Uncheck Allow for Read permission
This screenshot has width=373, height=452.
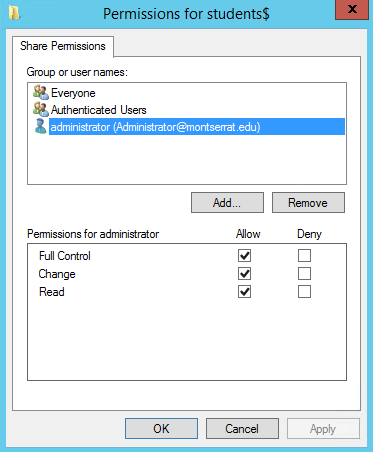coord(244,292)
